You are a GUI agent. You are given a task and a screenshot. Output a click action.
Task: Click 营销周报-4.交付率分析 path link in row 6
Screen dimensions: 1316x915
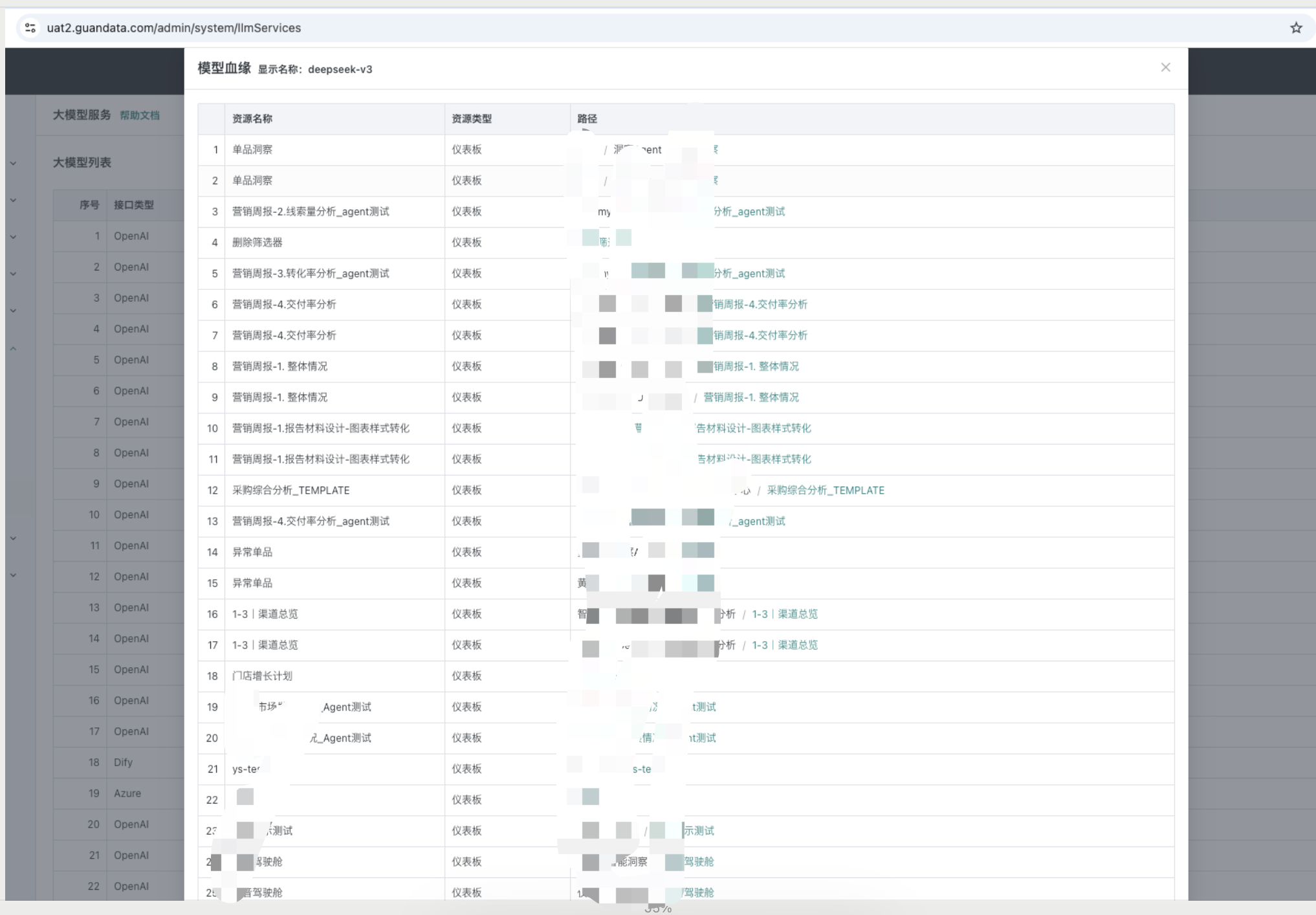(x=760, y=304)
